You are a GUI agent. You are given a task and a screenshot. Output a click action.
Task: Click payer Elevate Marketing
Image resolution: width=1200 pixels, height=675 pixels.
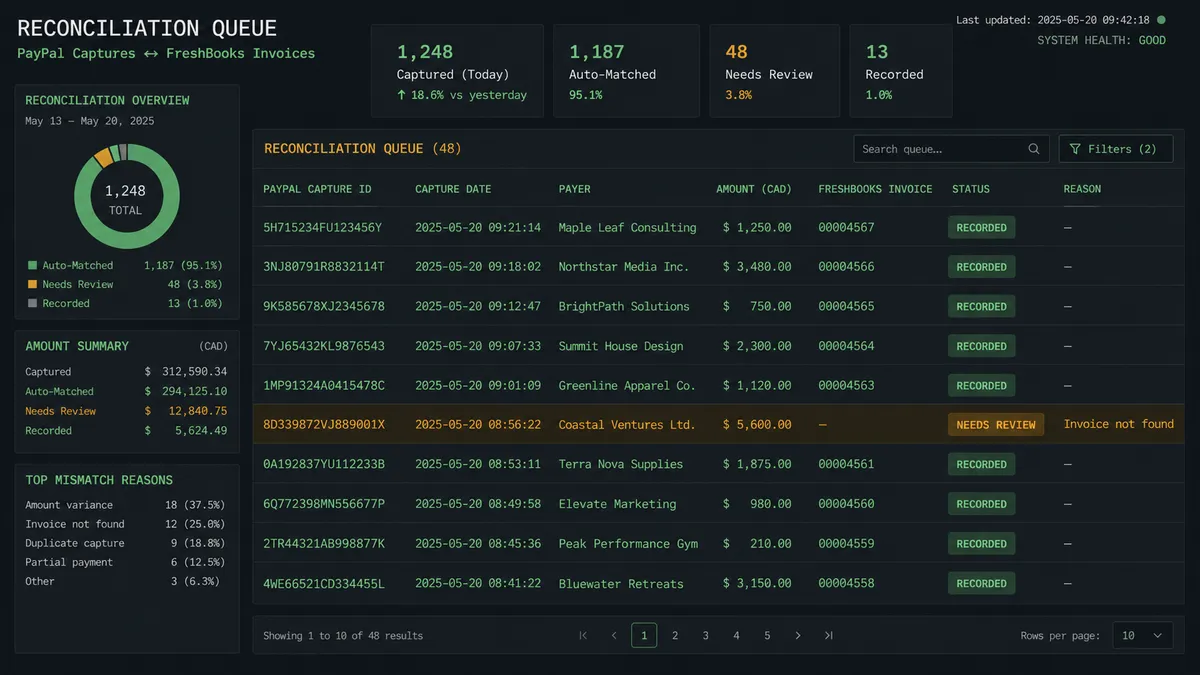618,505
